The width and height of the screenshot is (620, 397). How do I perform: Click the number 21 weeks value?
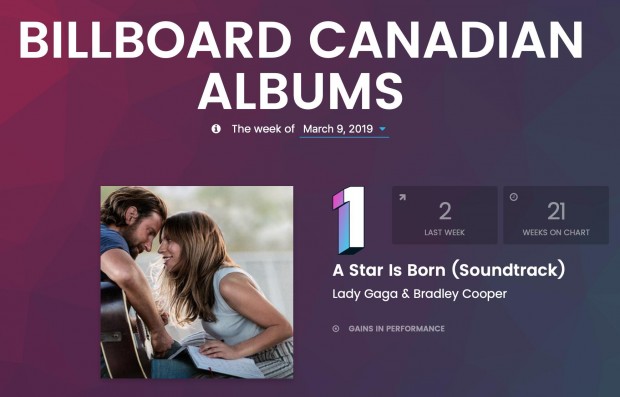556,211
